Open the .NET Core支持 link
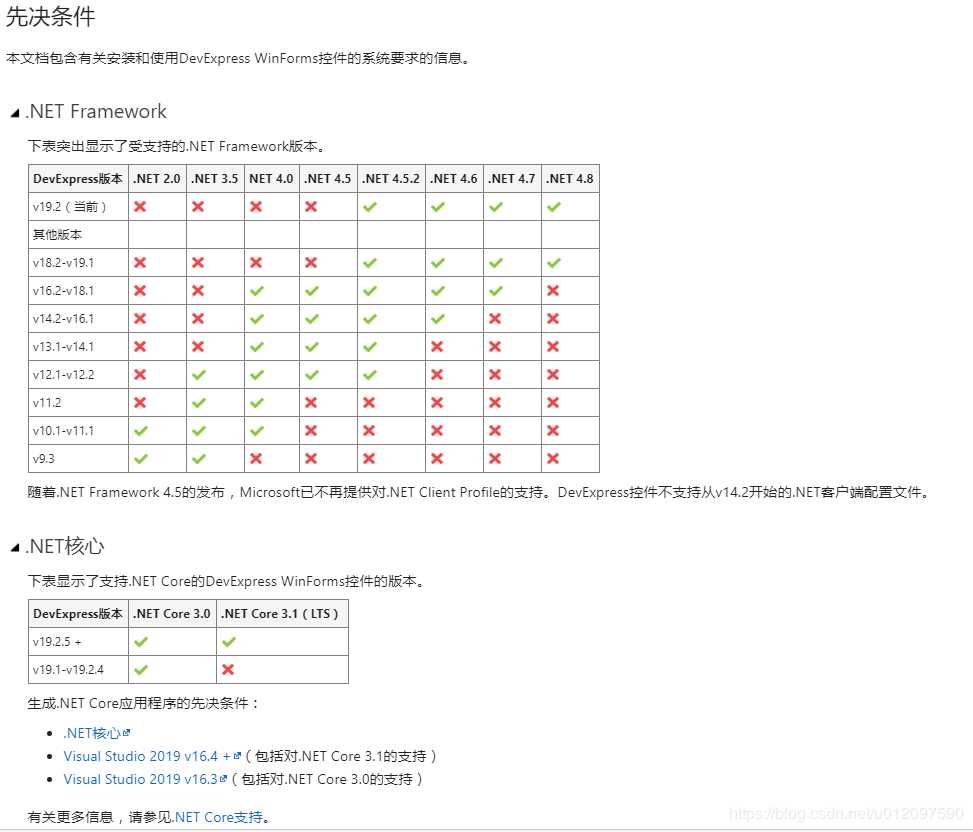The image size is (973, 832). click(219, 816)
